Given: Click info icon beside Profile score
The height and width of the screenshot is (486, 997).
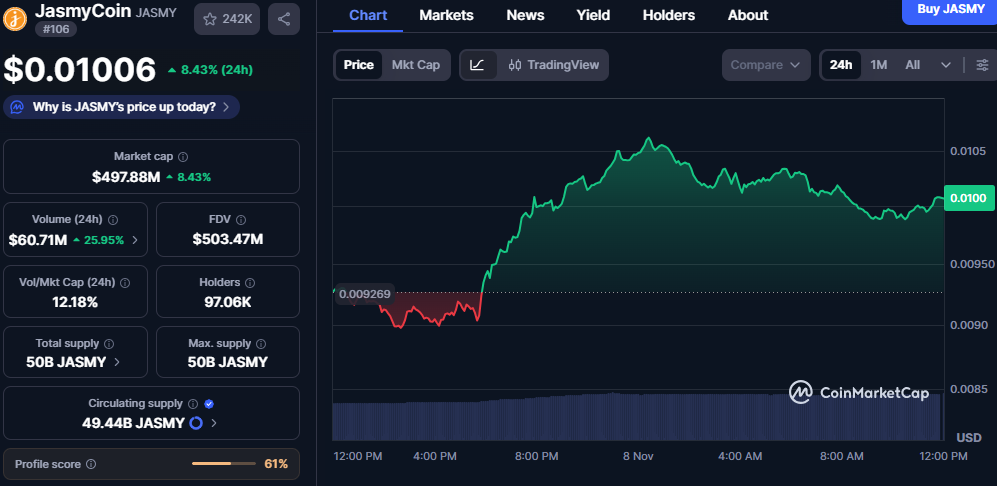Looking at the screenshot, I should [91, 464].
